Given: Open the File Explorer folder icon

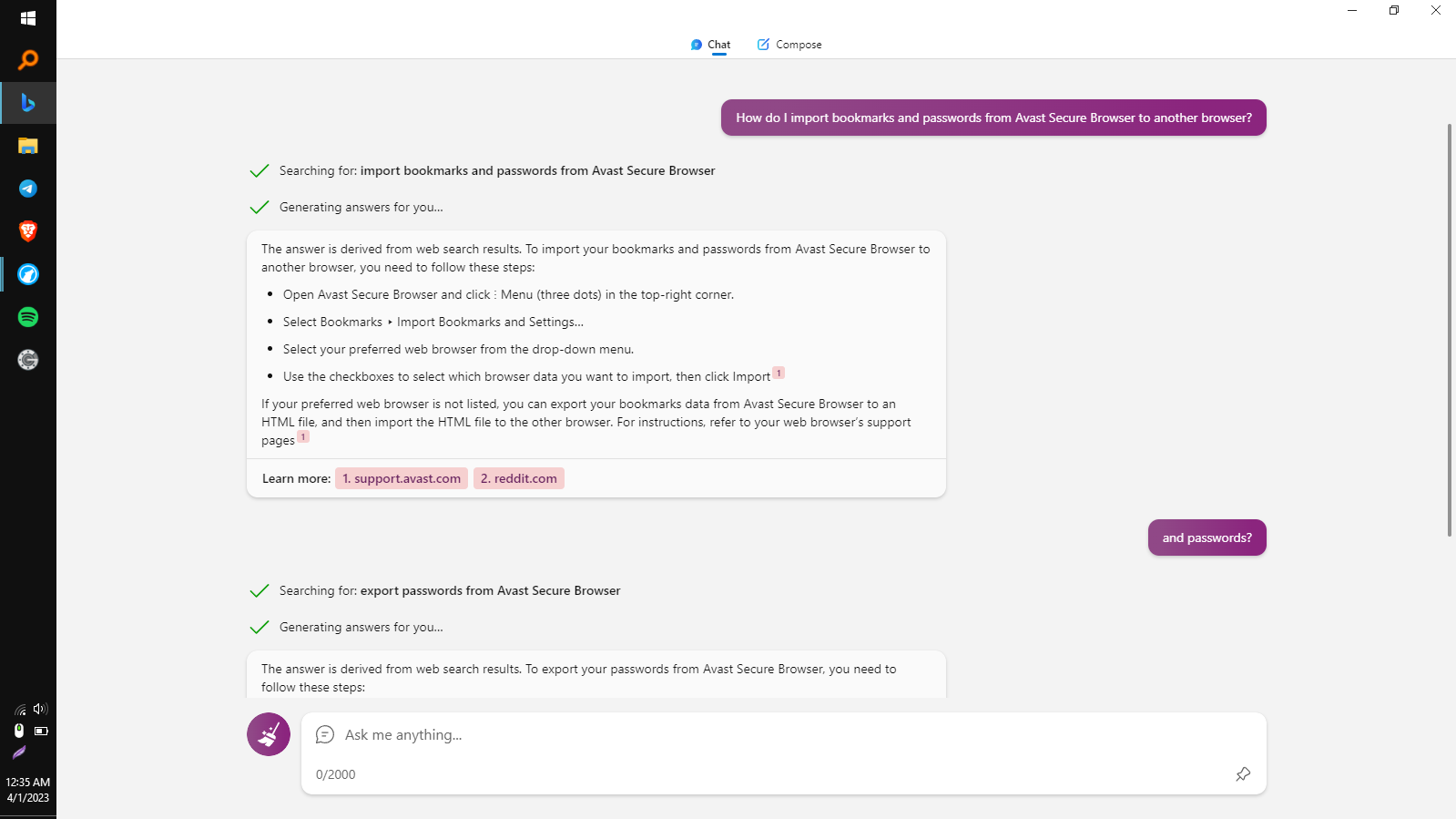Looking at the screenshot, I should click(x=28, y=146).
